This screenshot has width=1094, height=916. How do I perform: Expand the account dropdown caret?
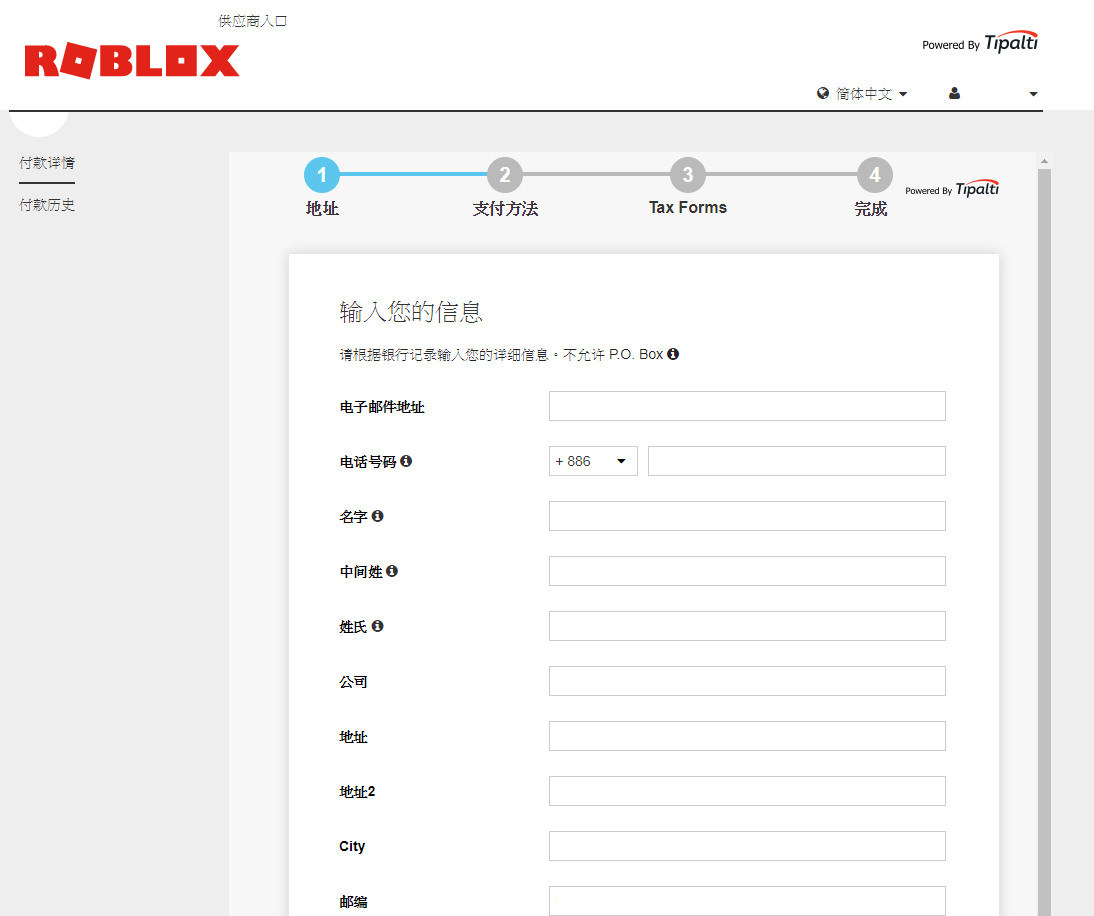[1033, 93]
